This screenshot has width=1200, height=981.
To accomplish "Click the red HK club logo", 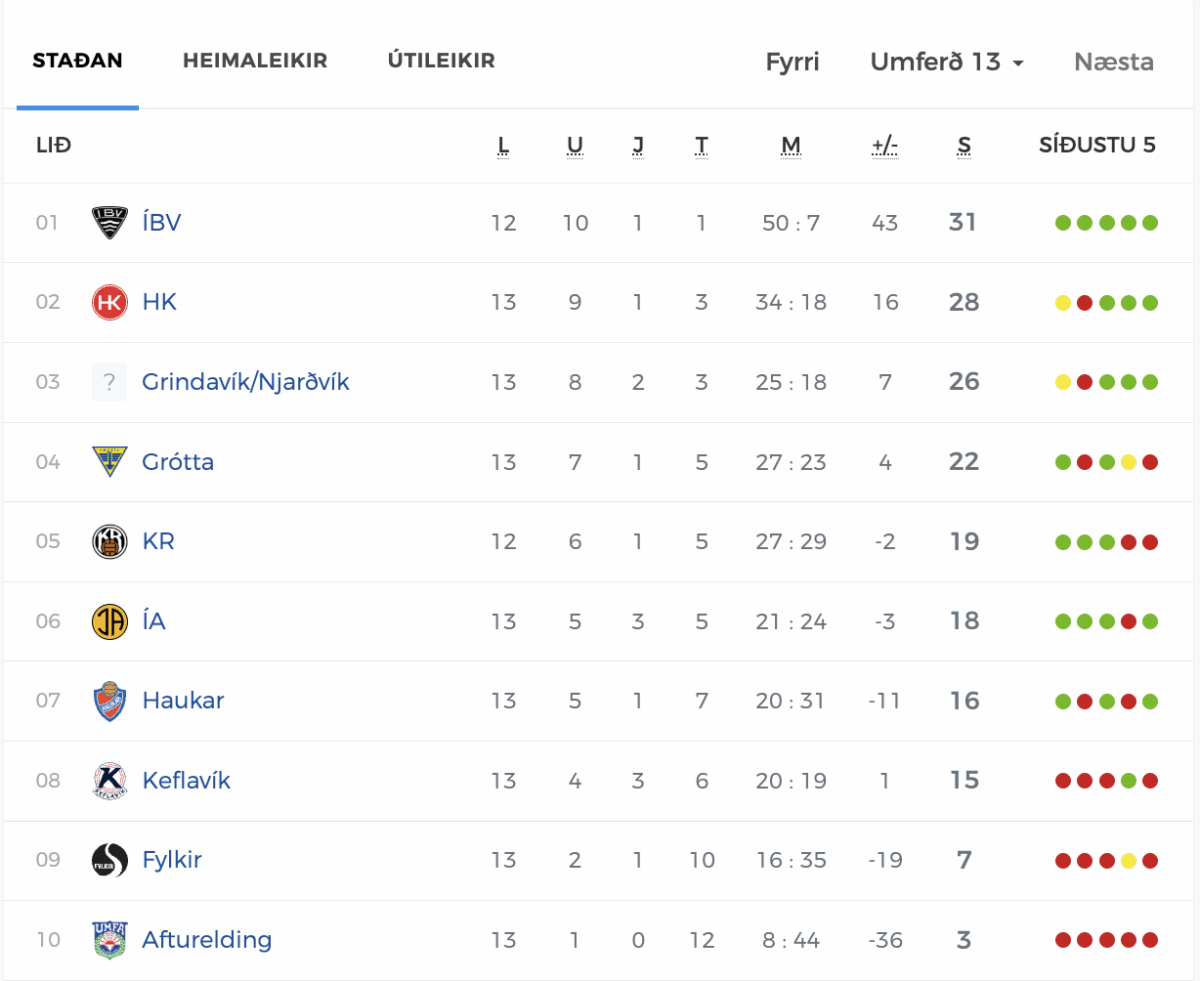I will (109, 302).
